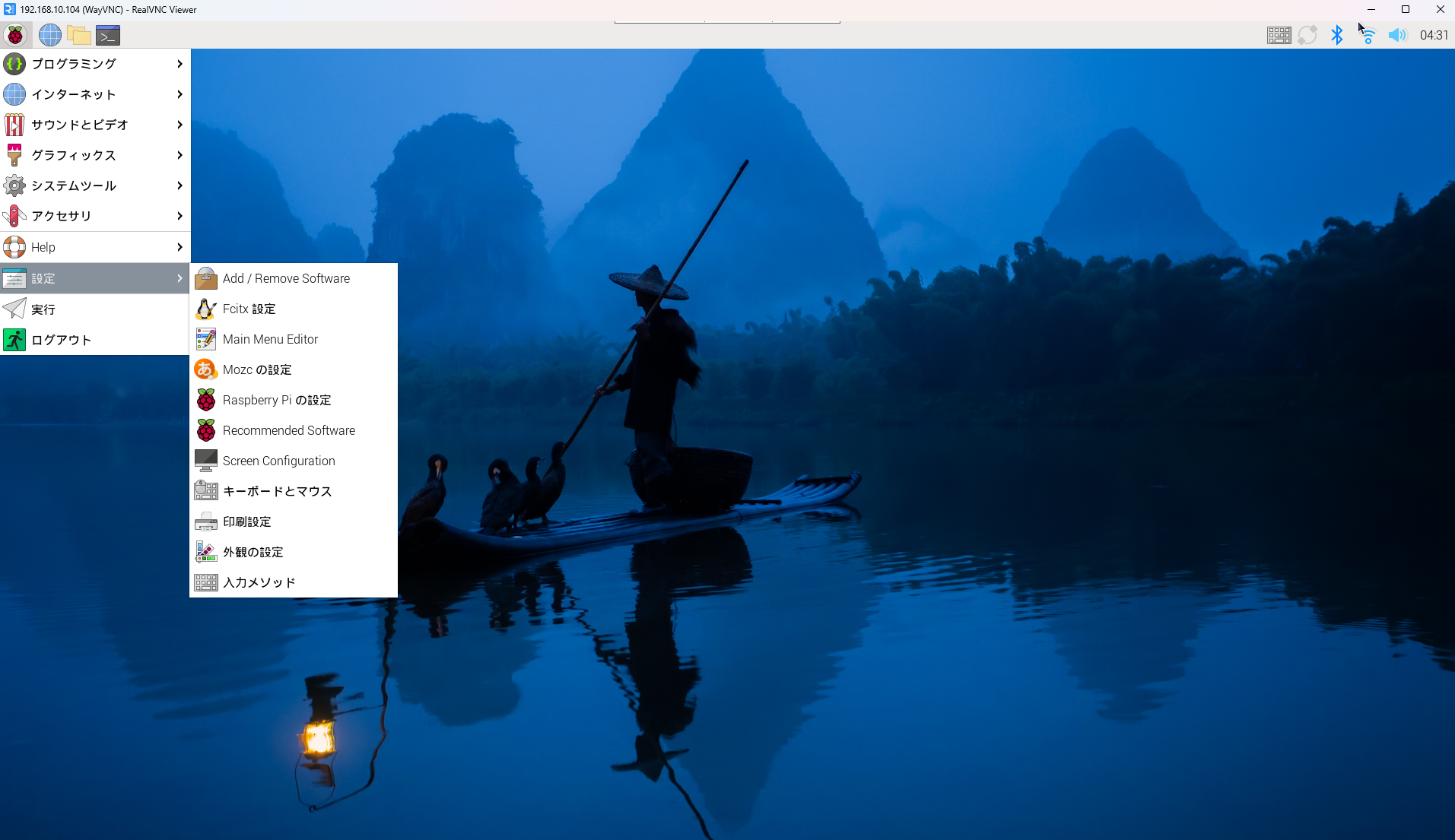Launch the web browser globe icon in taskbar
1455x840 pixels.
(x=50, y=35)
